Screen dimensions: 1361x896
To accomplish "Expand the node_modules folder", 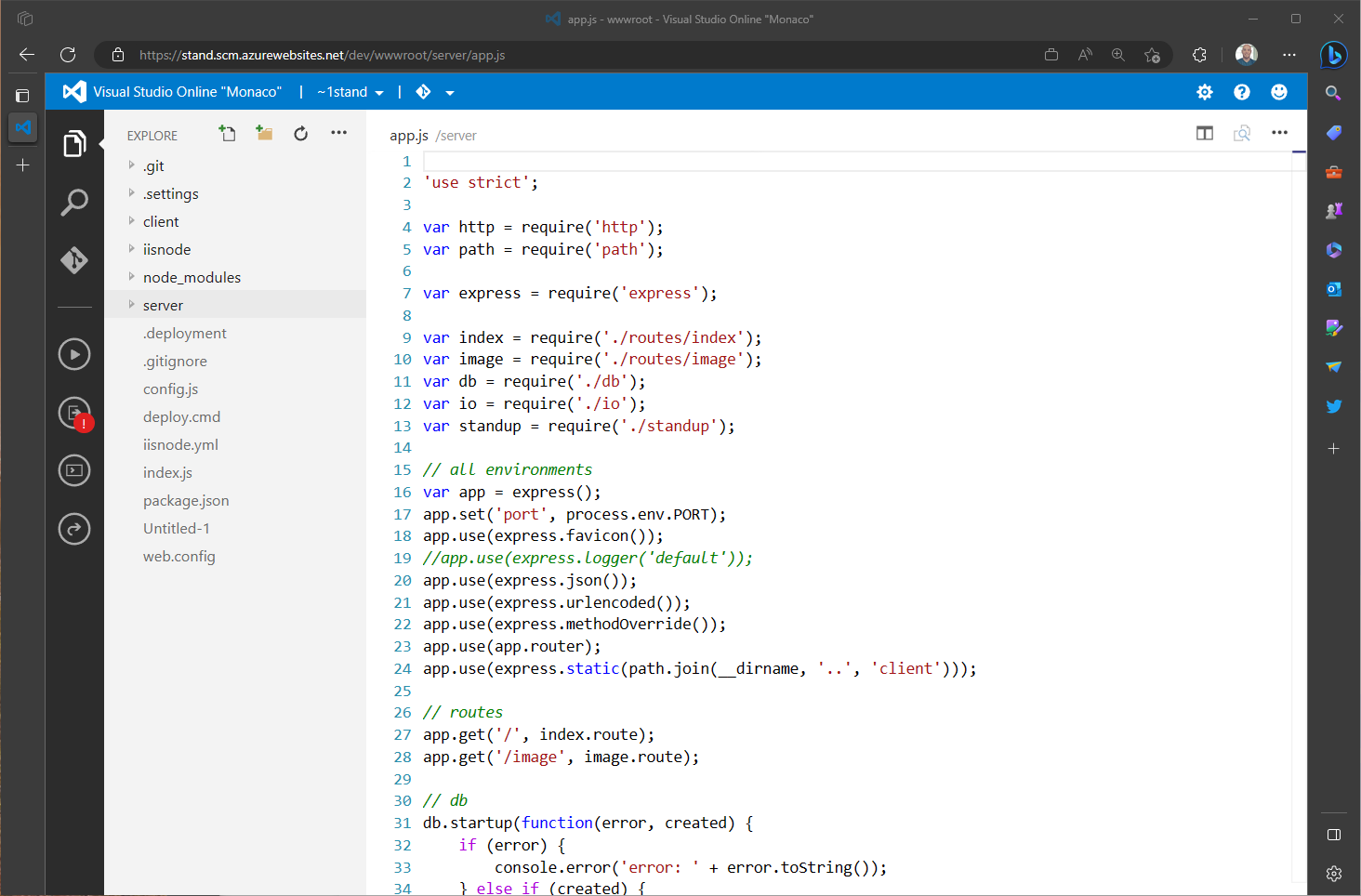I will 192,277.
